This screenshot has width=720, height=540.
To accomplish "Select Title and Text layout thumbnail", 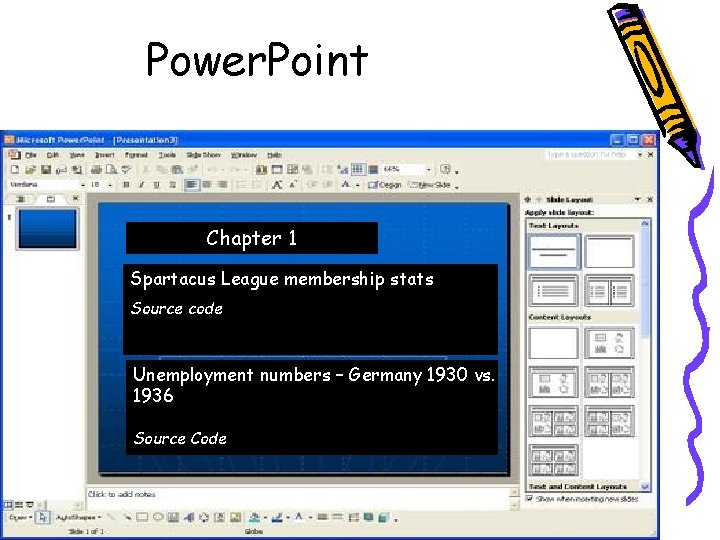I will [x=554, y=290].
